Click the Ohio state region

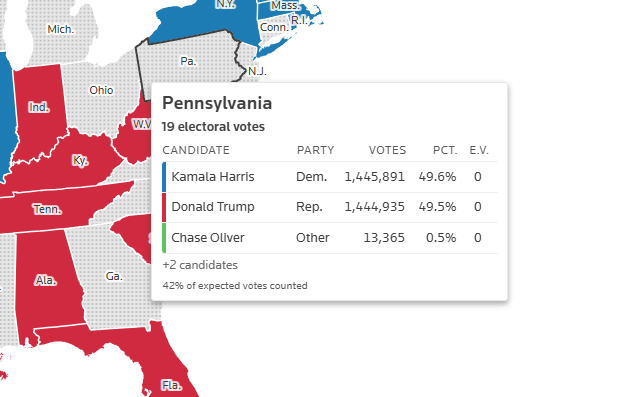[x=101, y=90]
